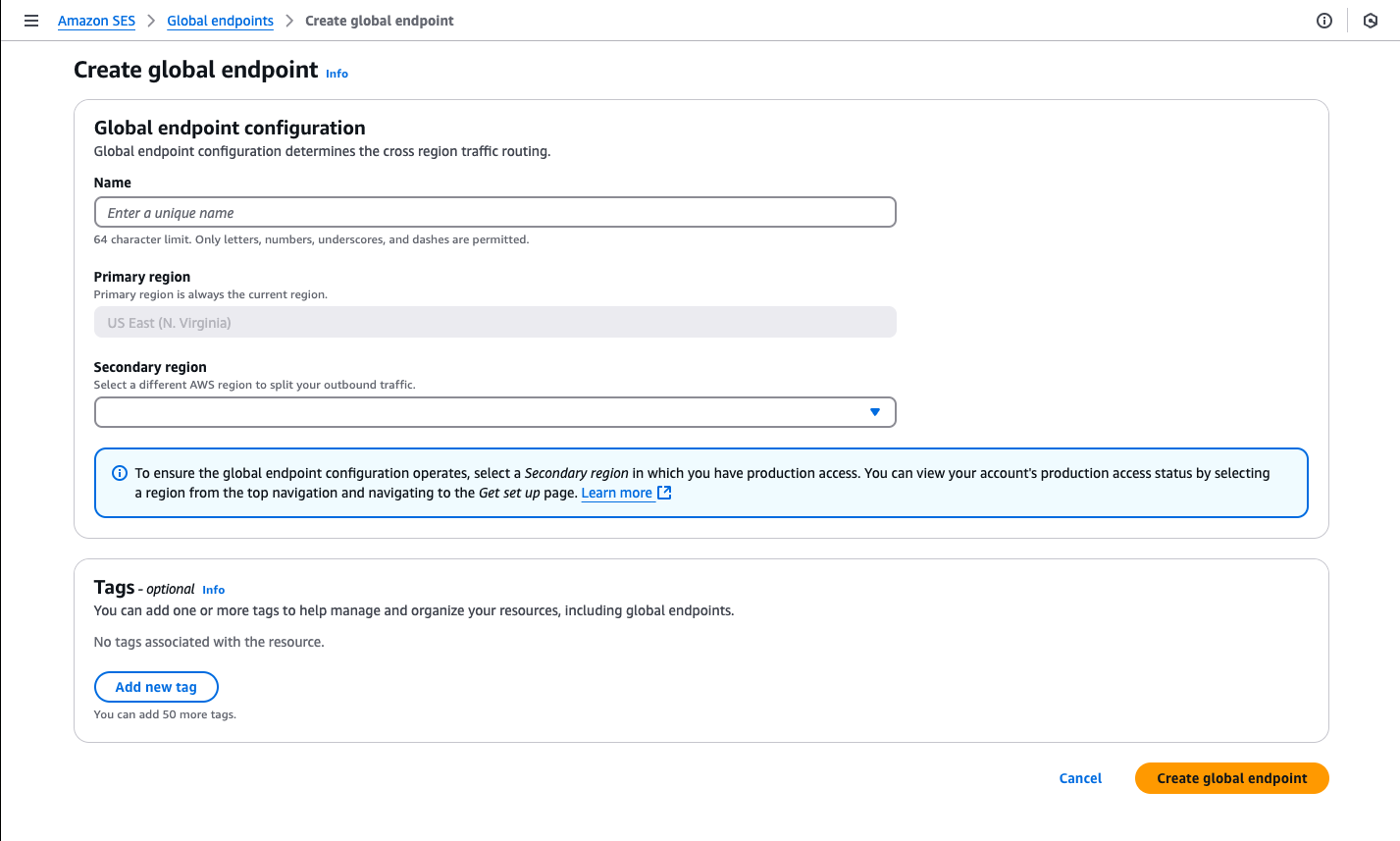The image size is (1400, 841).
Task: Click Cancel to discard the endpoint
Action: point(1079,777)
